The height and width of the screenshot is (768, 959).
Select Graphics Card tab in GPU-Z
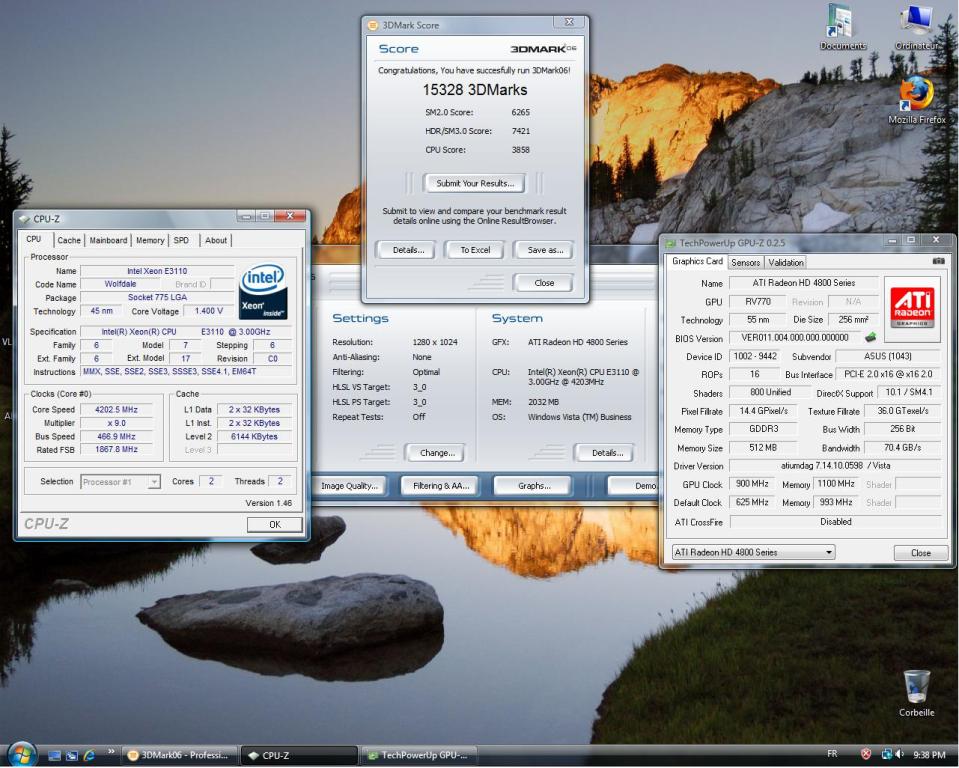coord(697,261)
